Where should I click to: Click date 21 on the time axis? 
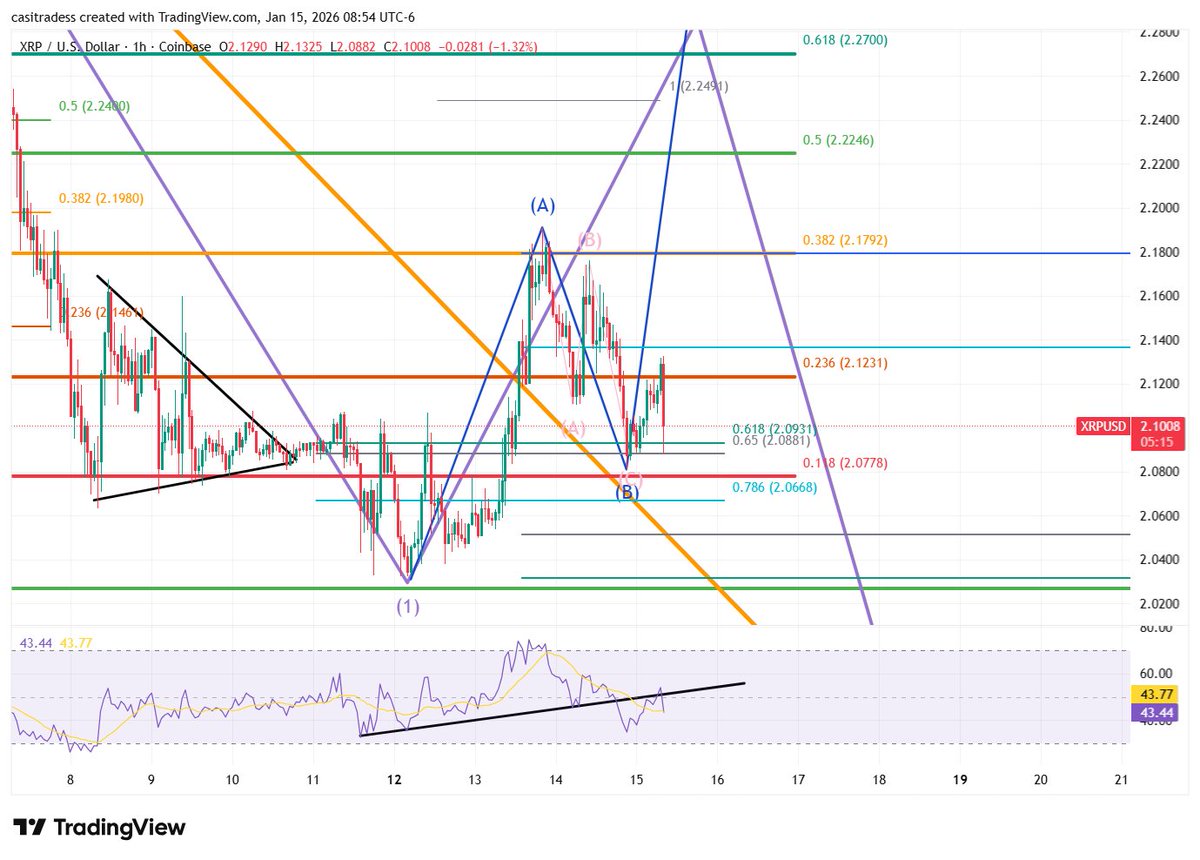pyautogui.click(x=1121, y=779)
